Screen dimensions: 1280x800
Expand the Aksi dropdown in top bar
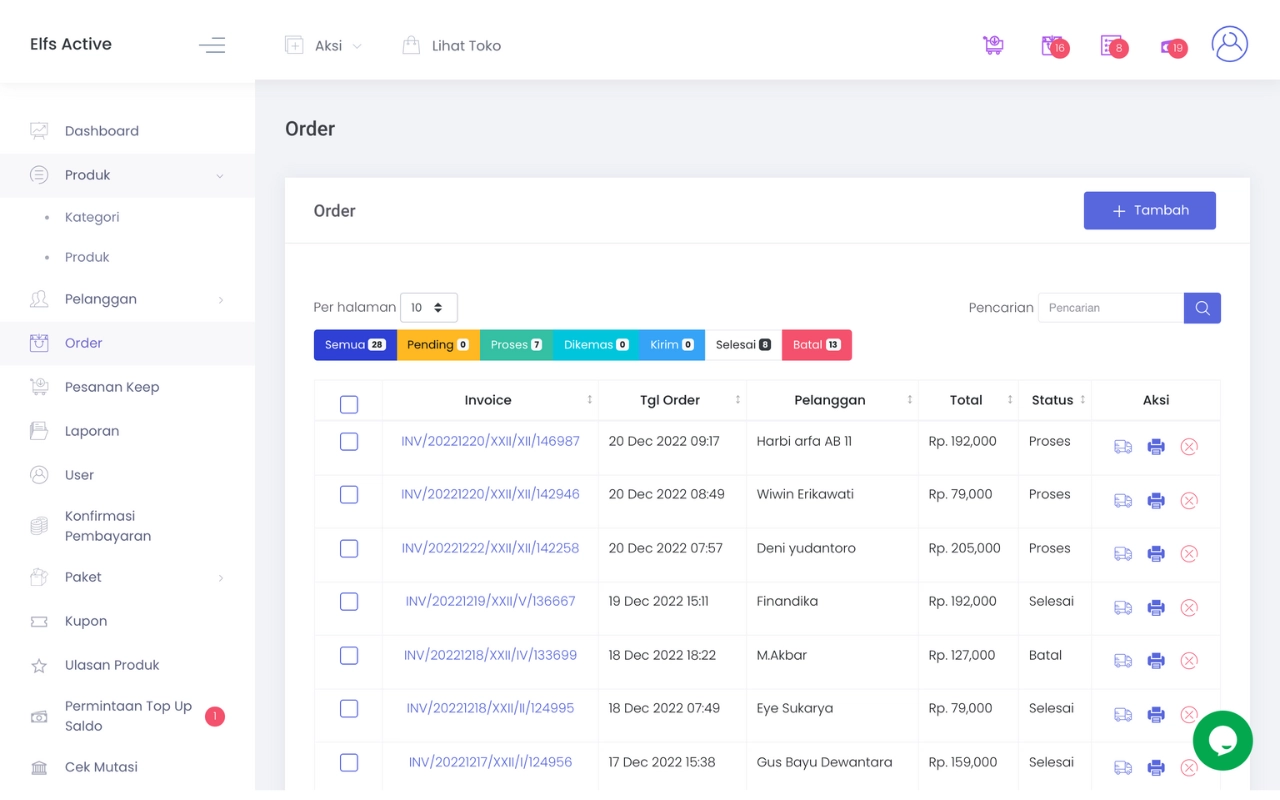click(x=324, y=46)
